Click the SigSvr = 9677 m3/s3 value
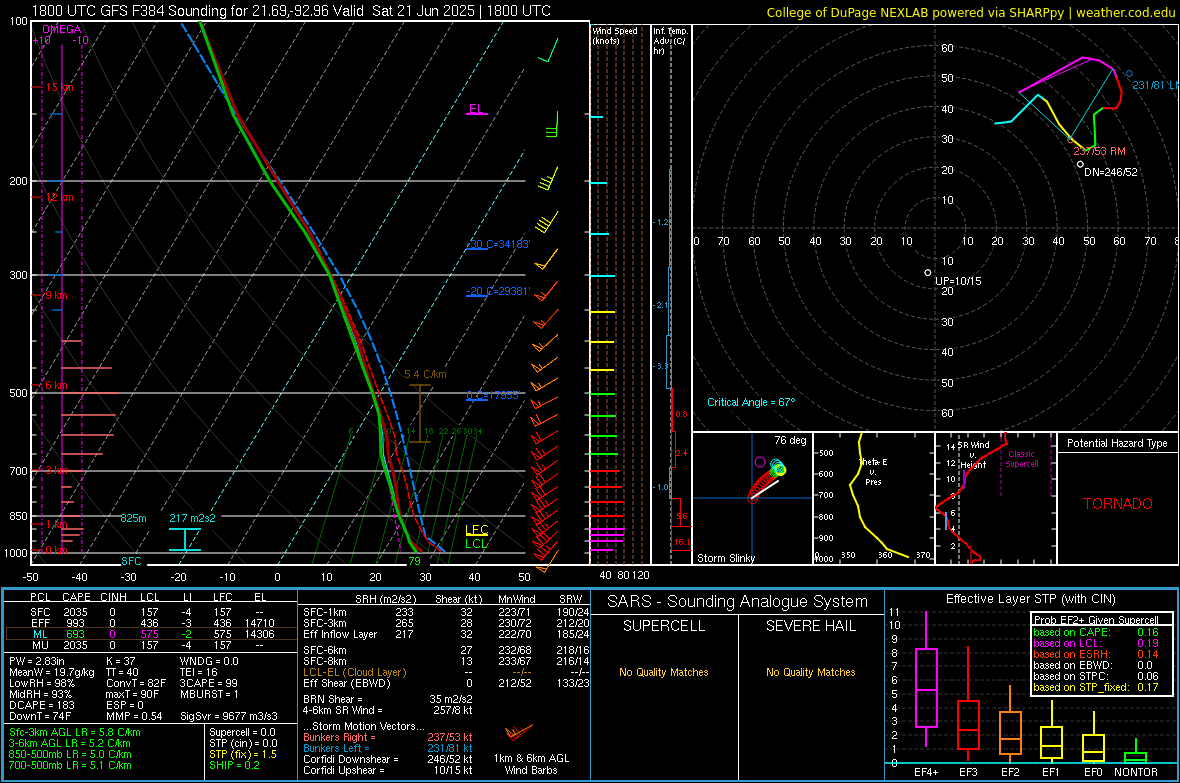Screen dimensions: 1180x783 click(229, 716)
